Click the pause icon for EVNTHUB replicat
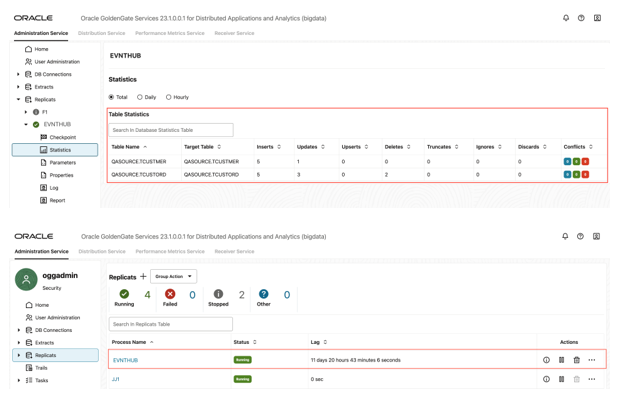The height and width of the screenshot is (409, 622). [x=561, y=360]
